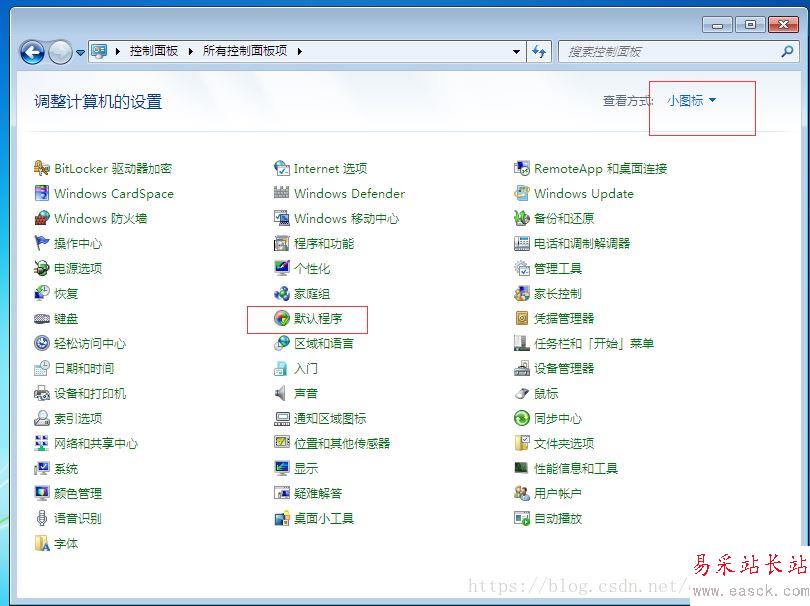Expand the address bar history dropdown
The height and width of the screenshot is (606, 810).
516,52
